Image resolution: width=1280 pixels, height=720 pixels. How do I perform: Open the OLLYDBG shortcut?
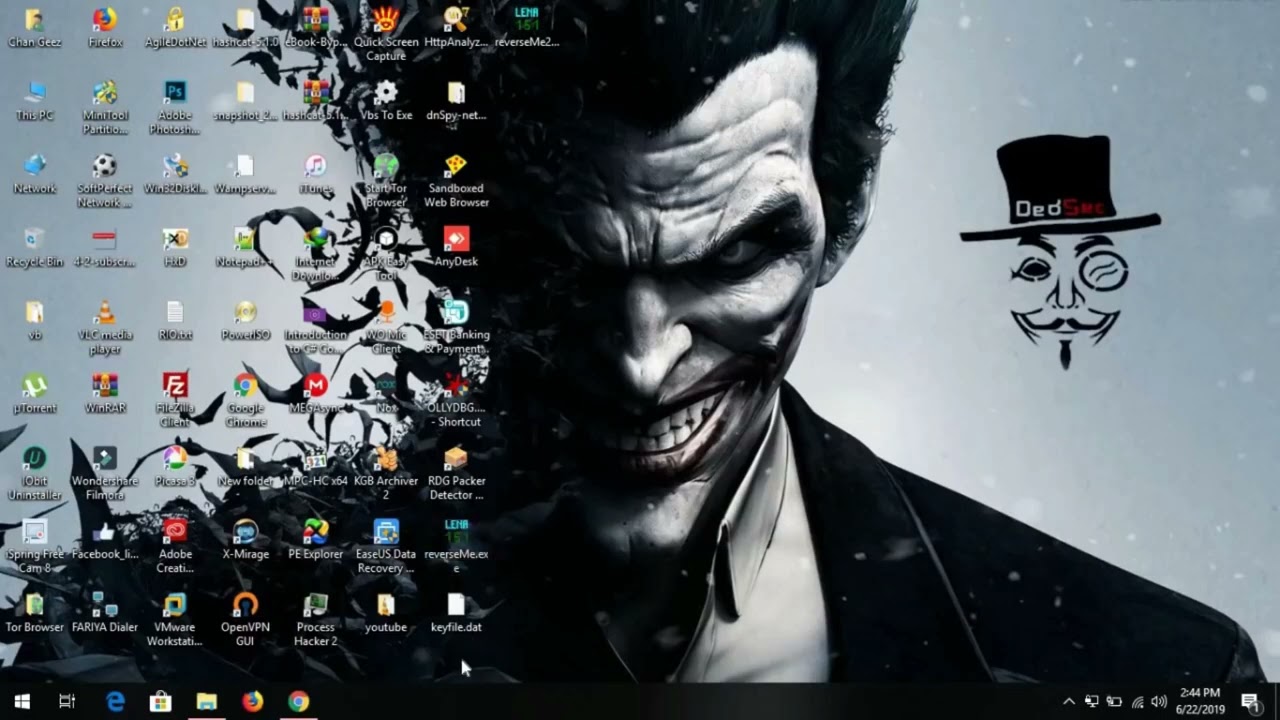(456, 400)
